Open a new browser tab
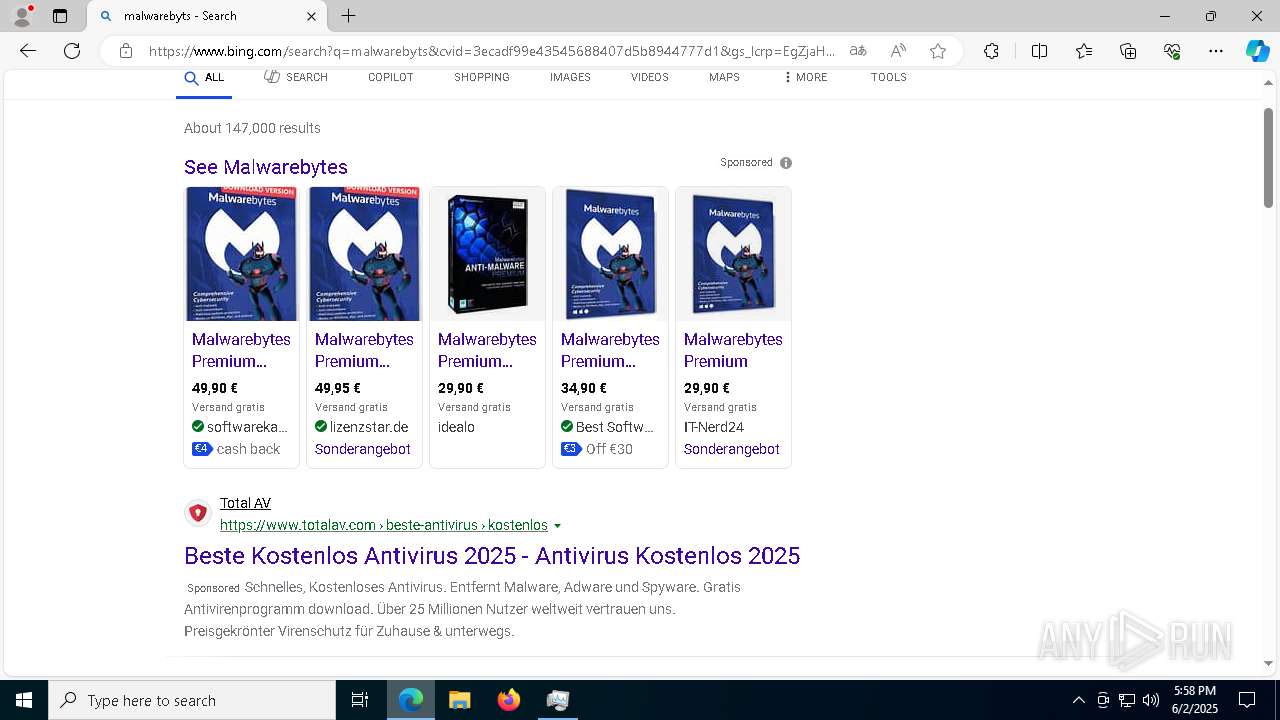1280x720 pixels. (348, 16)
